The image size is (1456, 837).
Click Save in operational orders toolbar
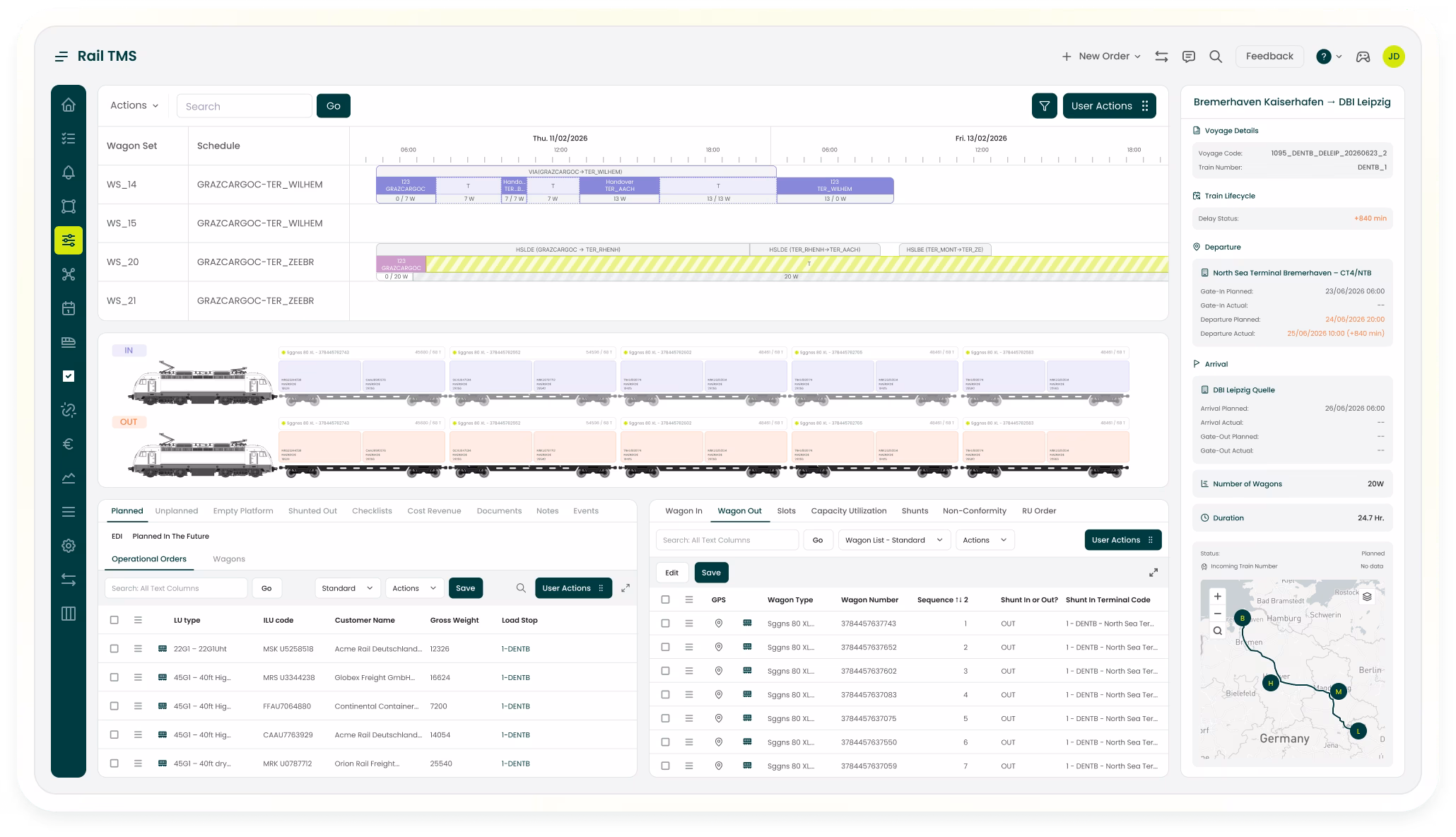tap(466, 588)
